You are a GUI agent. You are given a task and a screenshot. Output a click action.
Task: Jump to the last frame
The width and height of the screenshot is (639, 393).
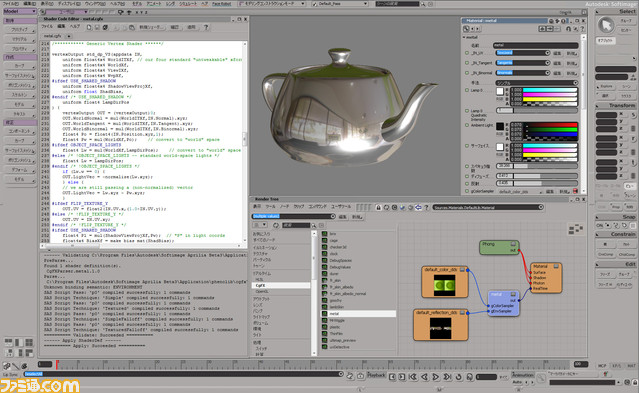[x=447, y=377]
